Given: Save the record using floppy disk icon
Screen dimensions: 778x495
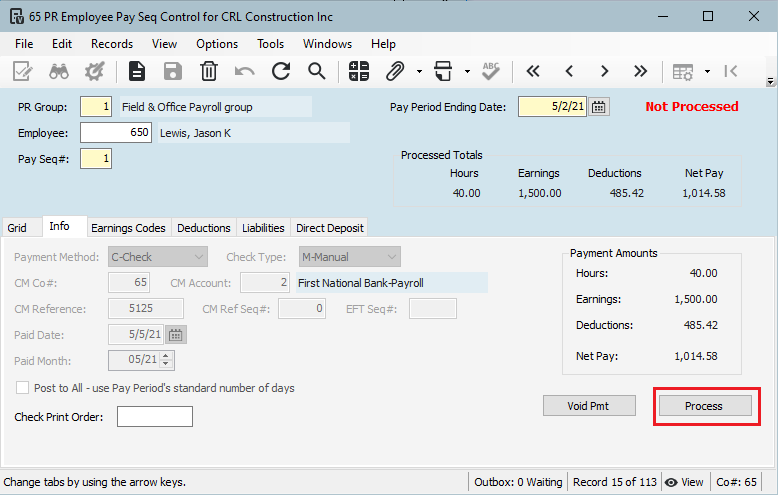Looking at the screenshot, I should (173, 71).
